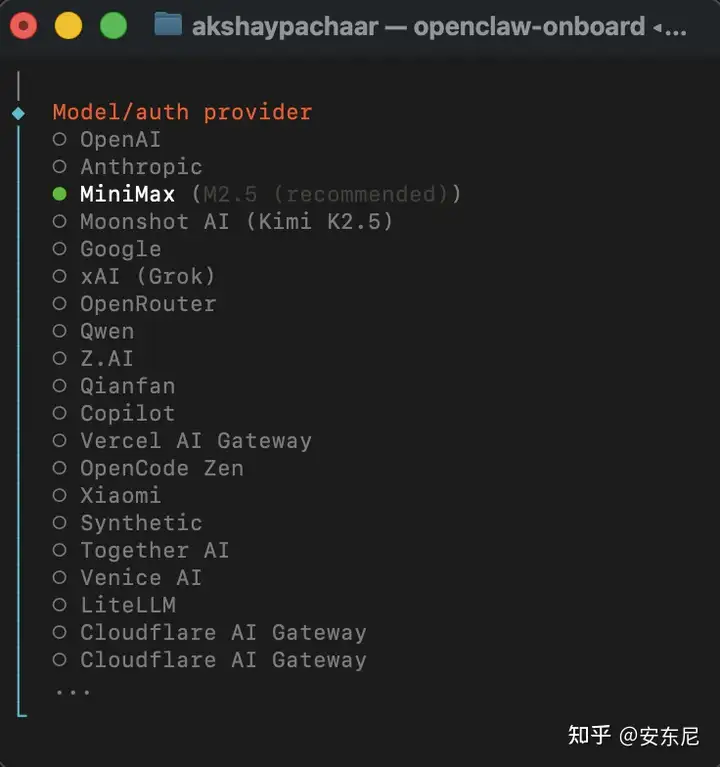
Task: Pick Moonshot AI (Kimi K2.5)
Action: click(236, 222)
